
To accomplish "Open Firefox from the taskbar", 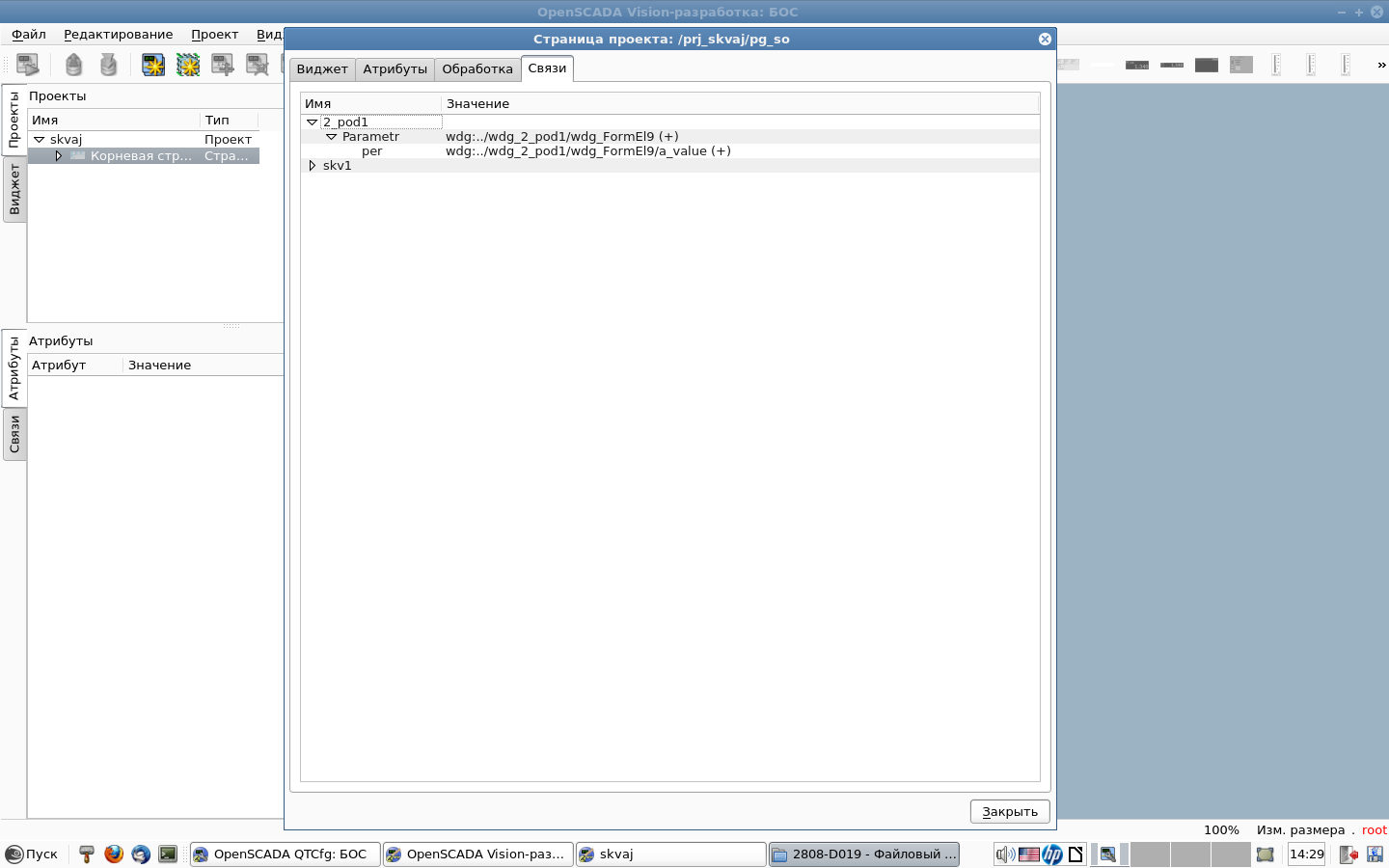I will [114, 854].
